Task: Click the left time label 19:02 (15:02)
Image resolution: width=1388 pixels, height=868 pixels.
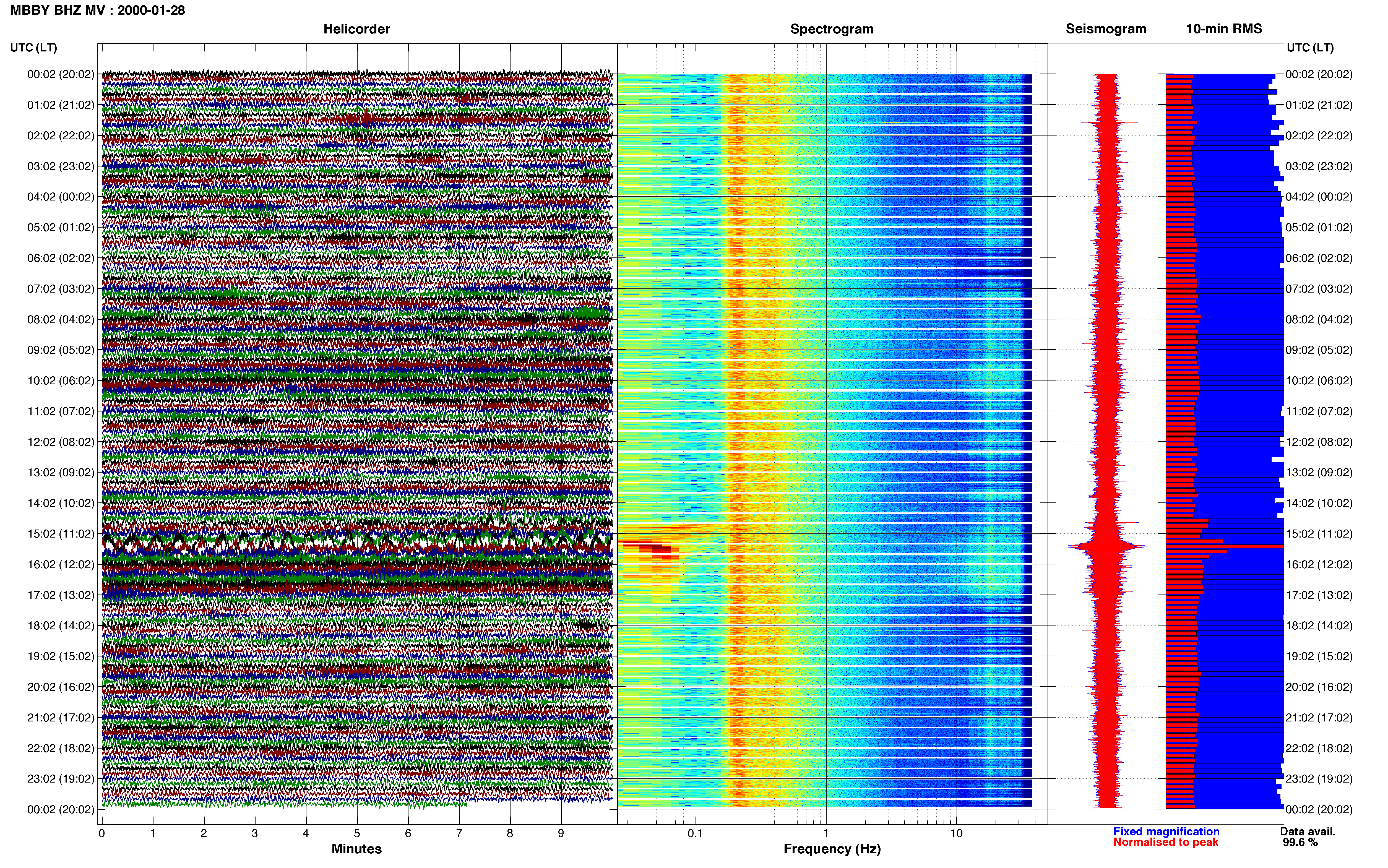Action: pyautogui.click(x=61, y=656)
